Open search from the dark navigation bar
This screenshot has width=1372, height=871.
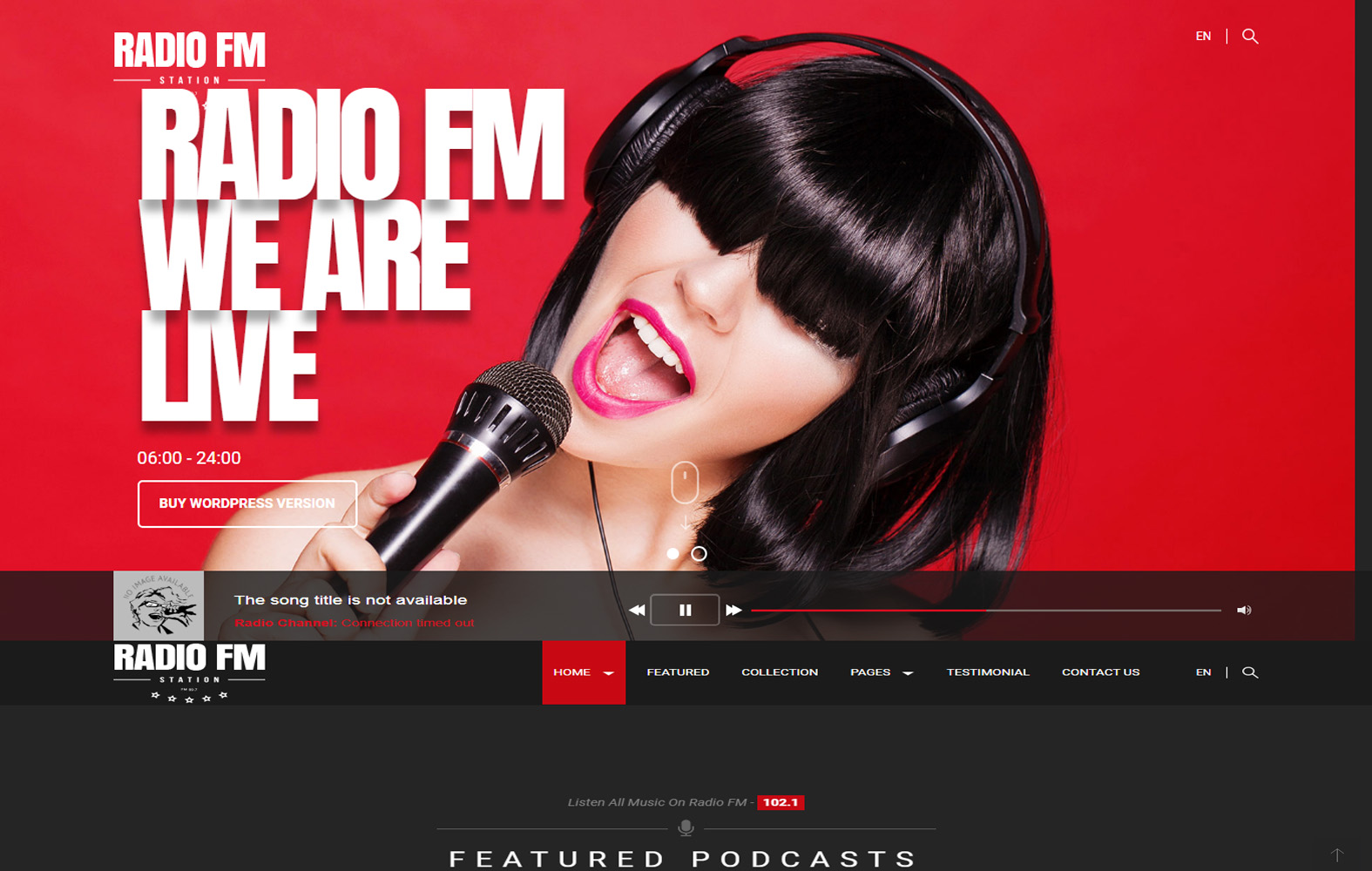click(x=1250, y=672)
